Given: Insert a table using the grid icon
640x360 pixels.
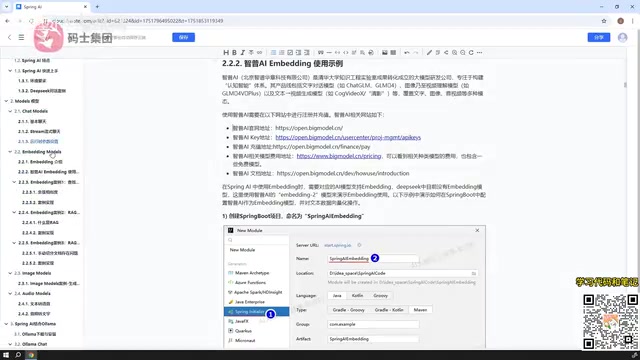Looking at the screenshot, I should (393, 52).
